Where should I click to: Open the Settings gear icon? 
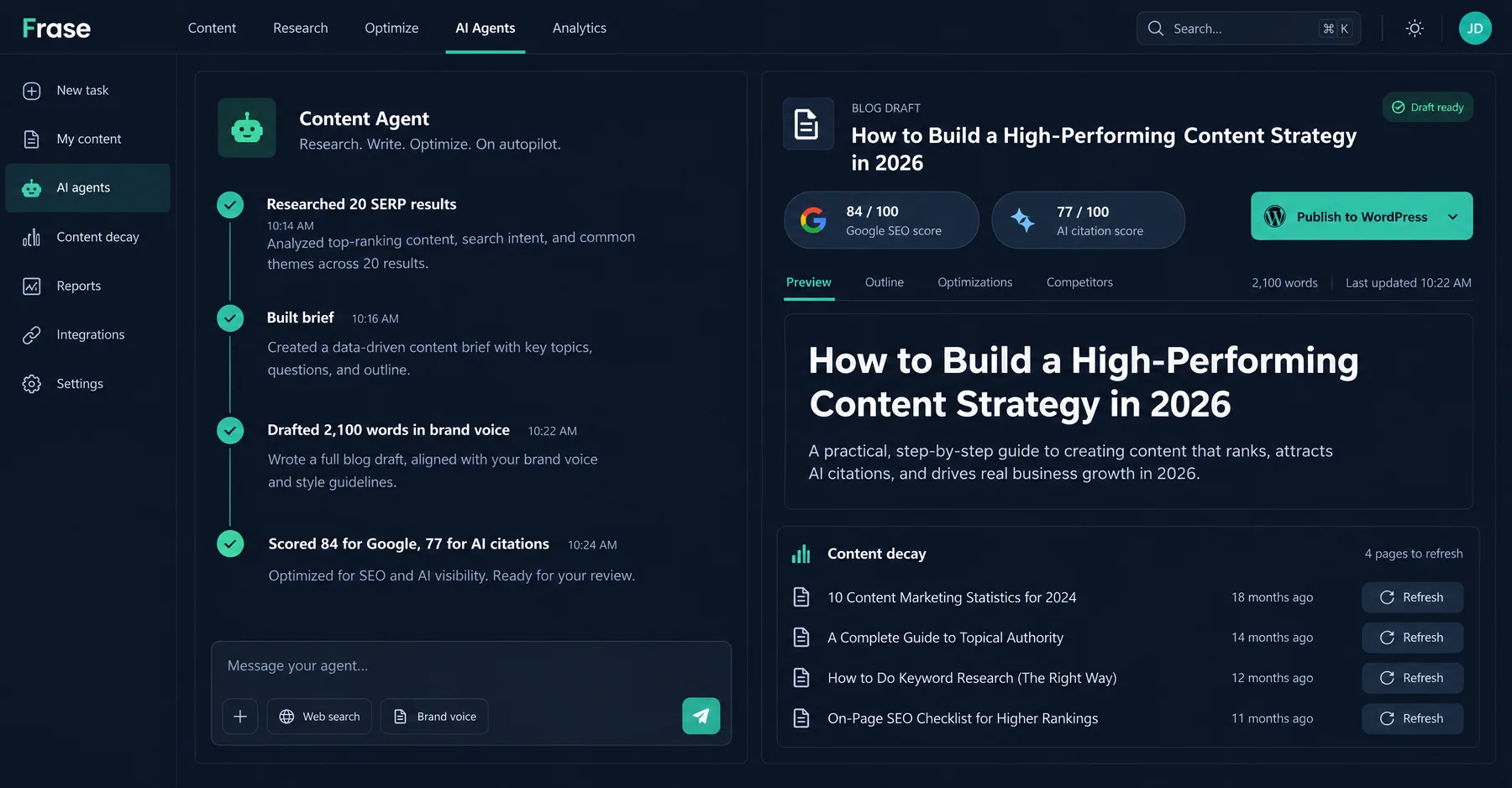point(32,384)
